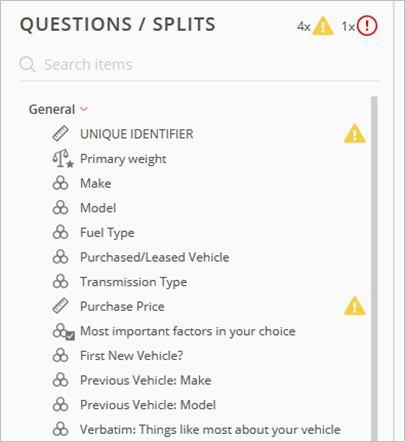Click the scales icon next to Primary weight
This screenshot has height=442, width=405.
pos(63,159)
